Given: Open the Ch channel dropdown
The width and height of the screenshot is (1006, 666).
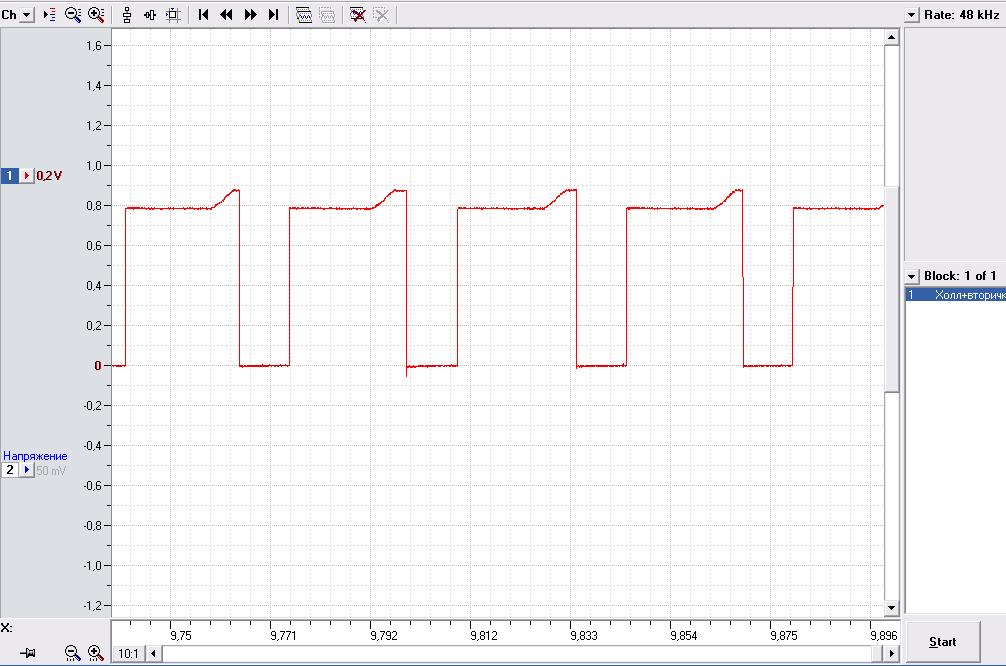Looking at the screenshot, I should [x=26, y=14].
